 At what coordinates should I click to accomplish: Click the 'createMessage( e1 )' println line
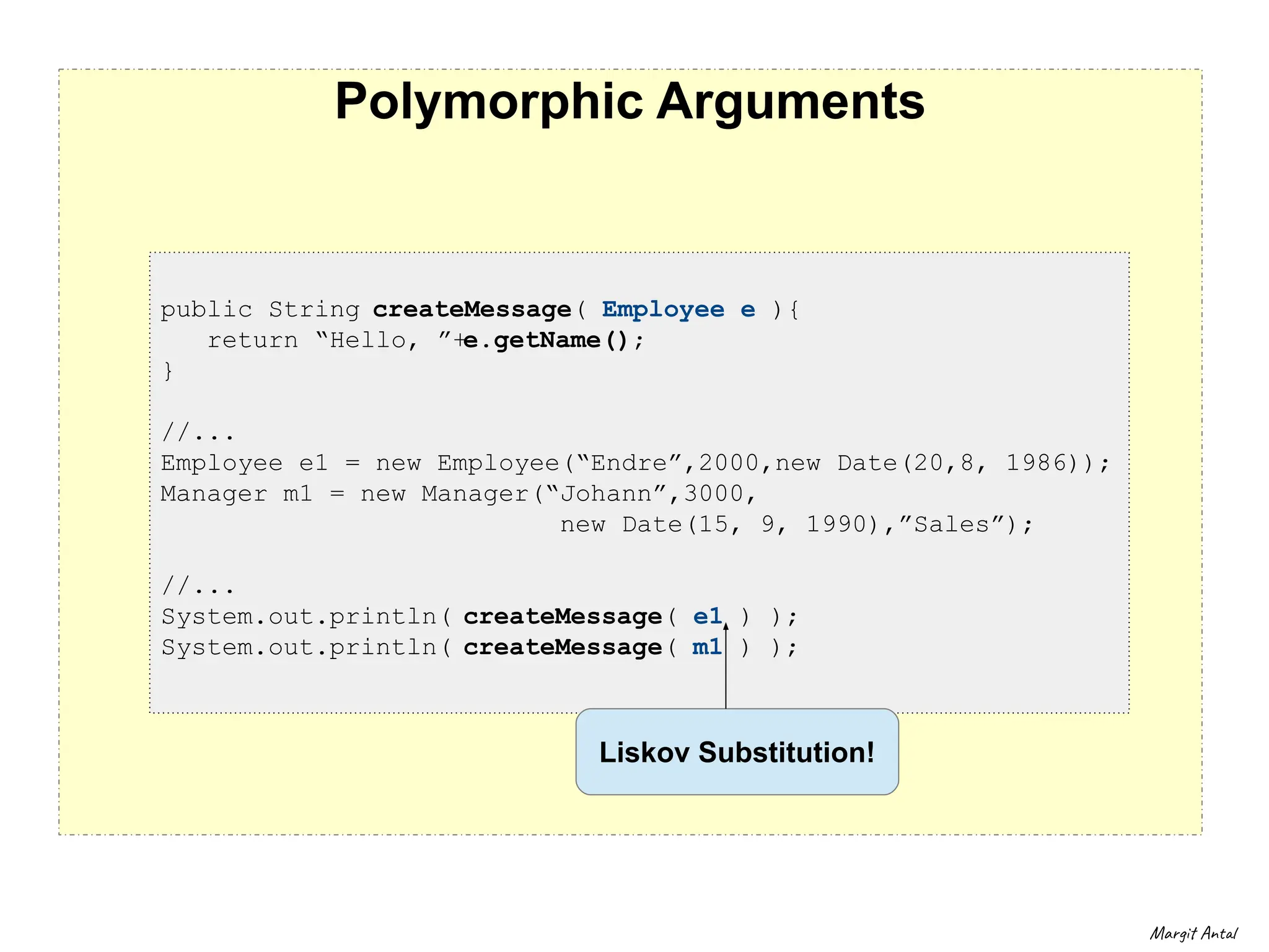(x=480, y=617)
